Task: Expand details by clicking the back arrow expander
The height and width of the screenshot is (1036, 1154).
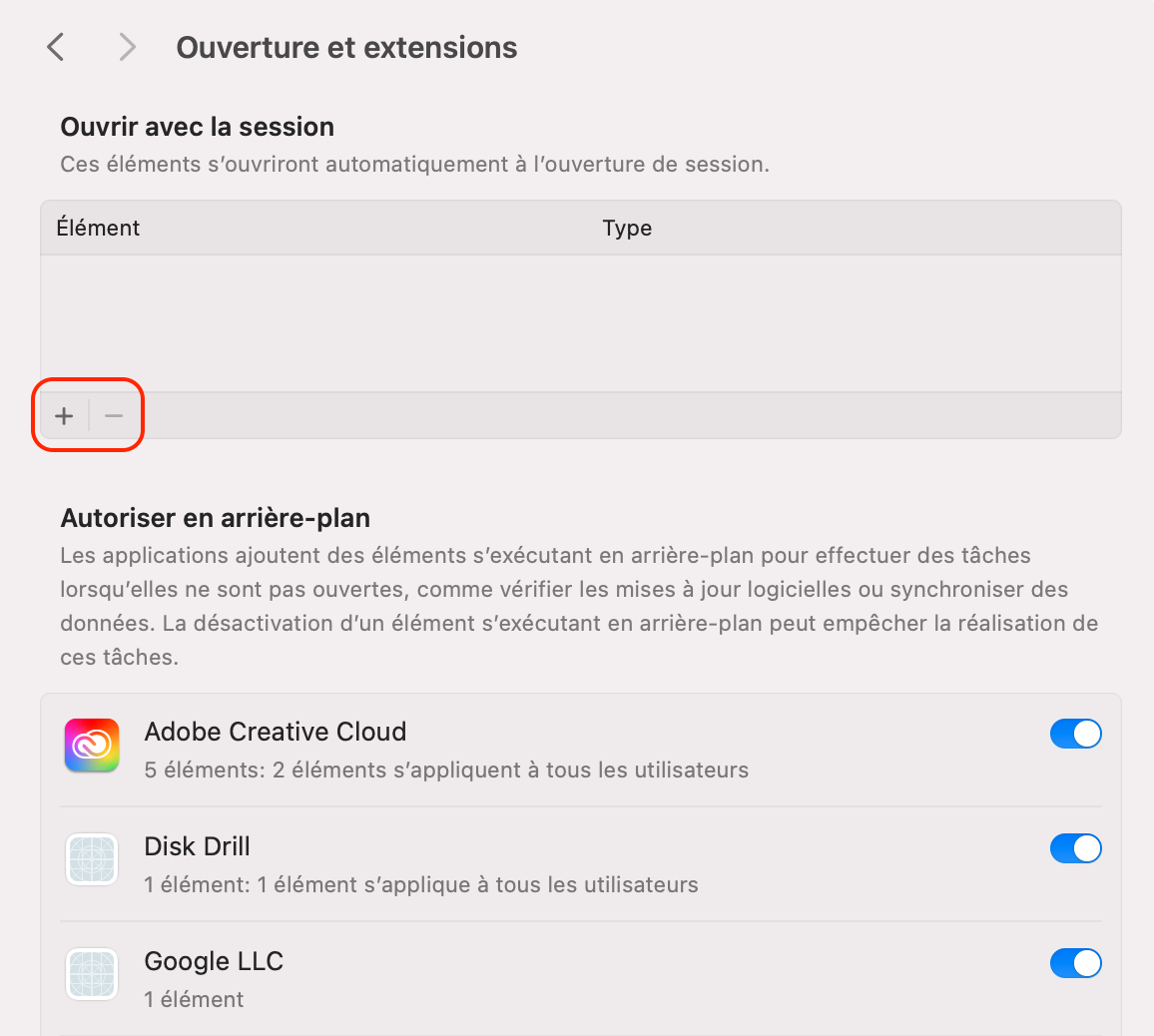Action: 55,46
